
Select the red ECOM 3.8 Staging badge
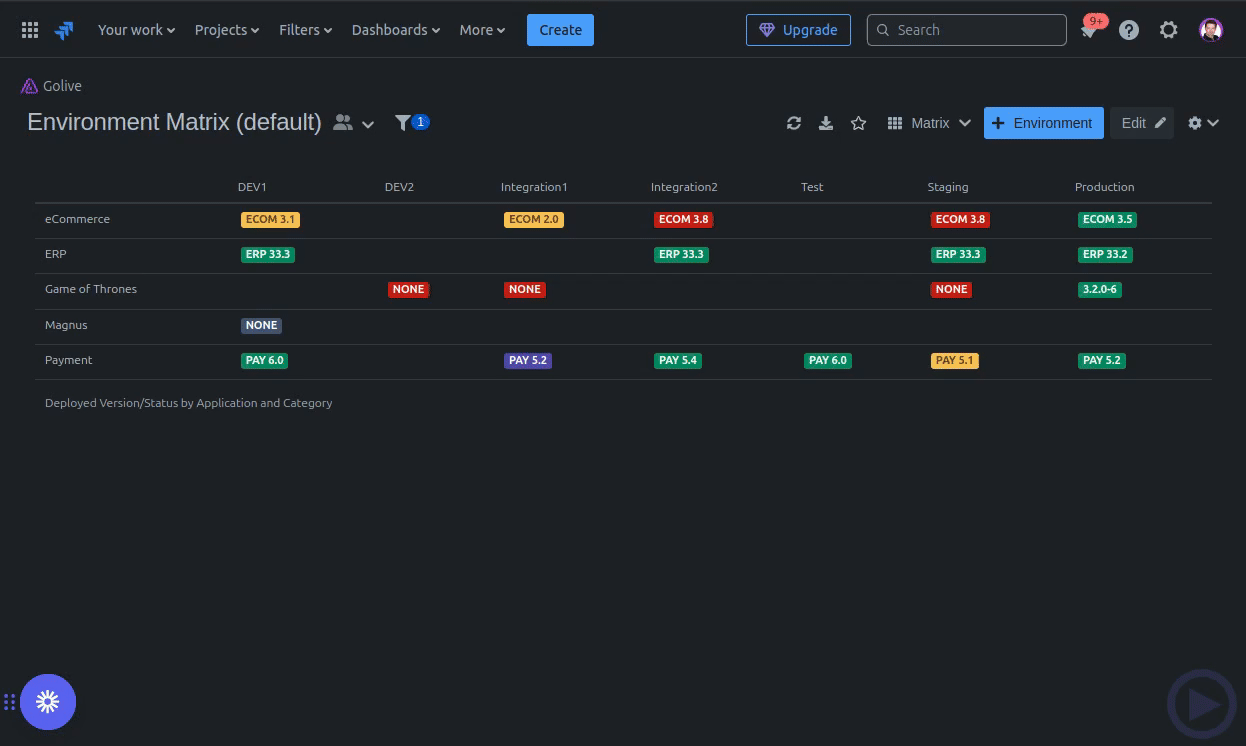(960, 219)
